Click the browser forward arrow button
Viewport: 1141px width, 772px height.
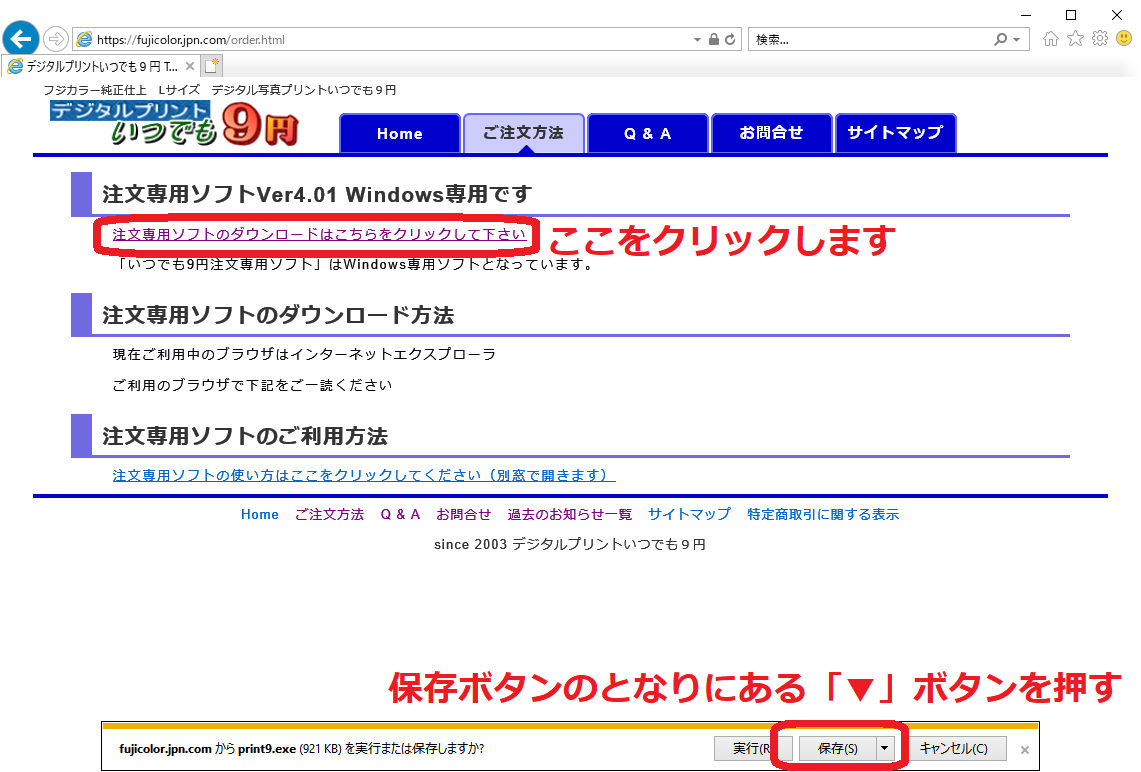[55, 39]
